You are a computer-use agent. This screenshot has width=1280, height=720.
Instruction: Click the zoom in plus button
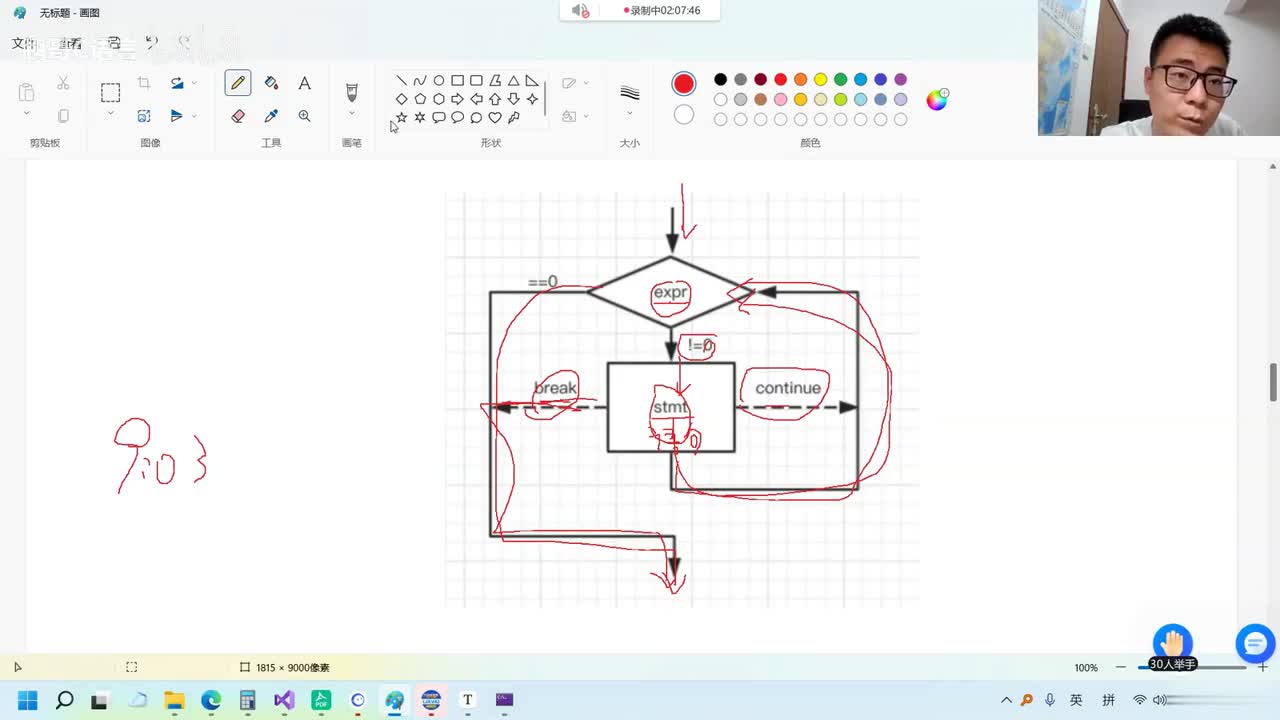(1263, 667)
